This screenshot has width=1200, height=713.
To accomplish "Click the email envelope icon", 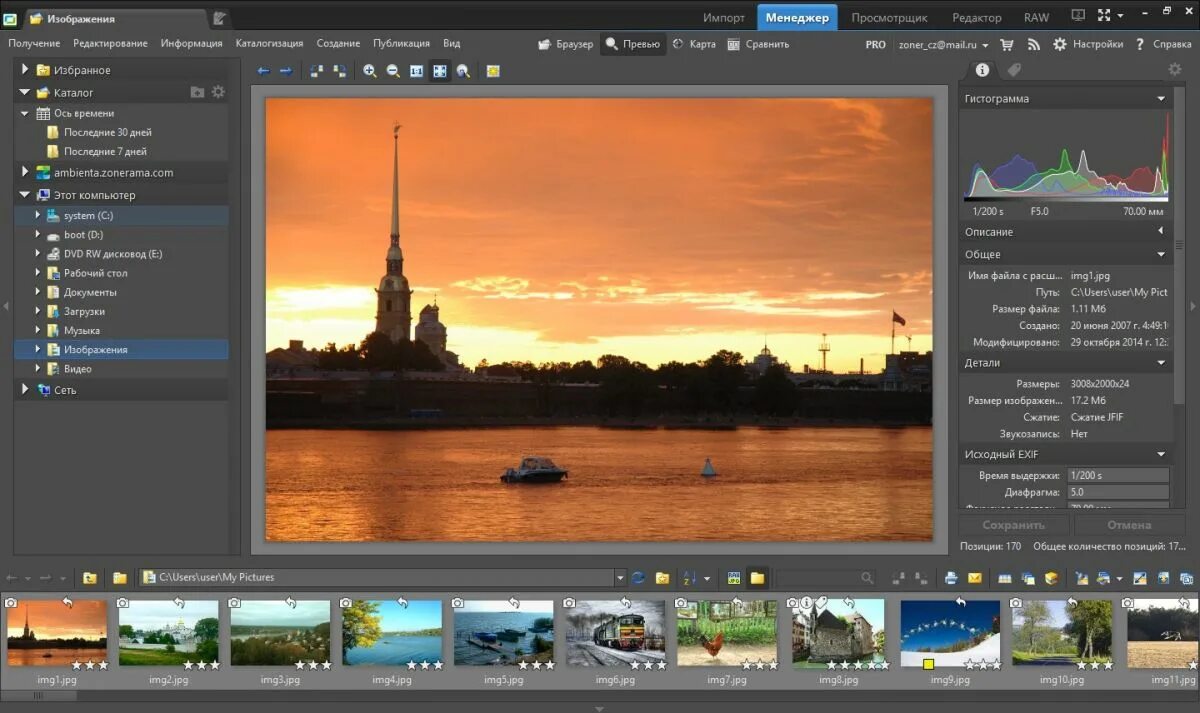I will (x=974, y=578).
